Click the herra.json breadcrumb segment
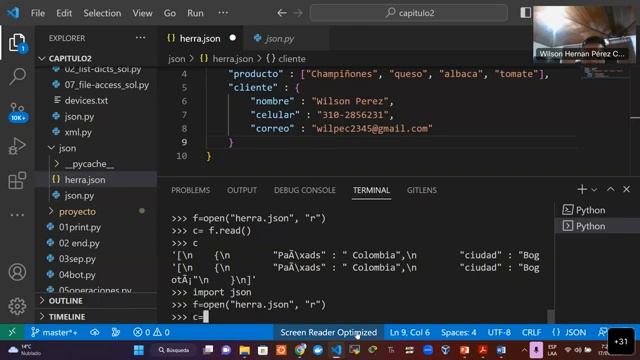The height and width of the screenshot is (360, 640). point(233,59)
